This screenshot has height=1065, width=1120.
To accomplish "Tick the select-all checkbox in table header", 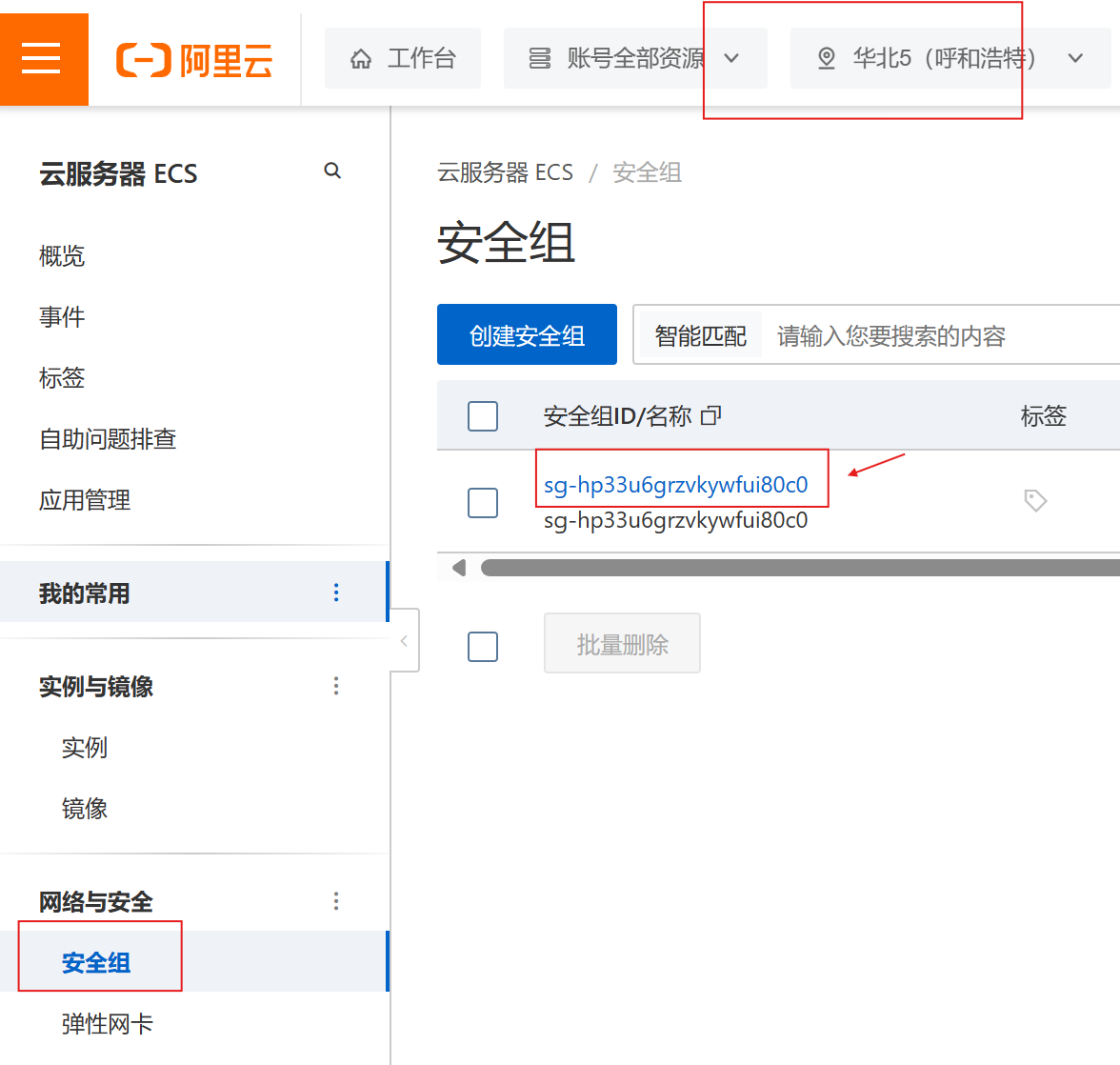I will point(483,416).
